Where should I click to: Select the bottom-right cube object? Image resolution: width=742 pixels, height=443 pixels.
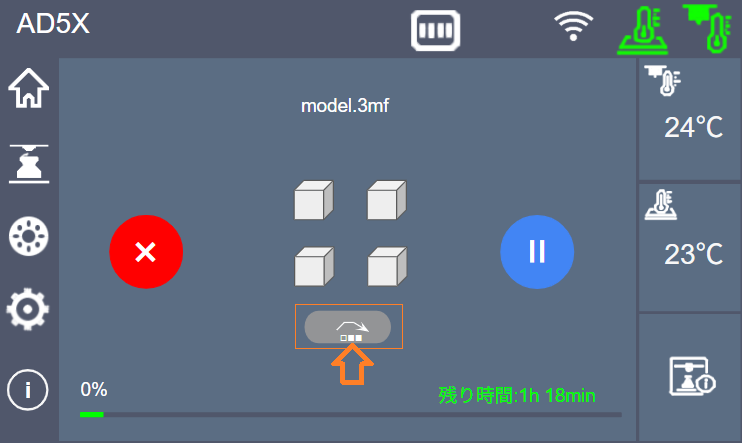point(387,266)
